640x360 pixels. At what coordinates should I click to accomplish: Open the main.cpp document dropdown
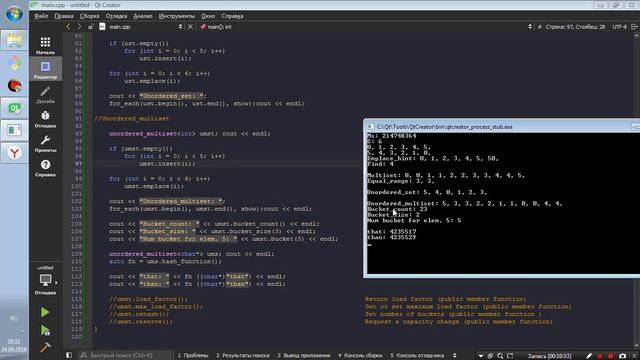140,27
